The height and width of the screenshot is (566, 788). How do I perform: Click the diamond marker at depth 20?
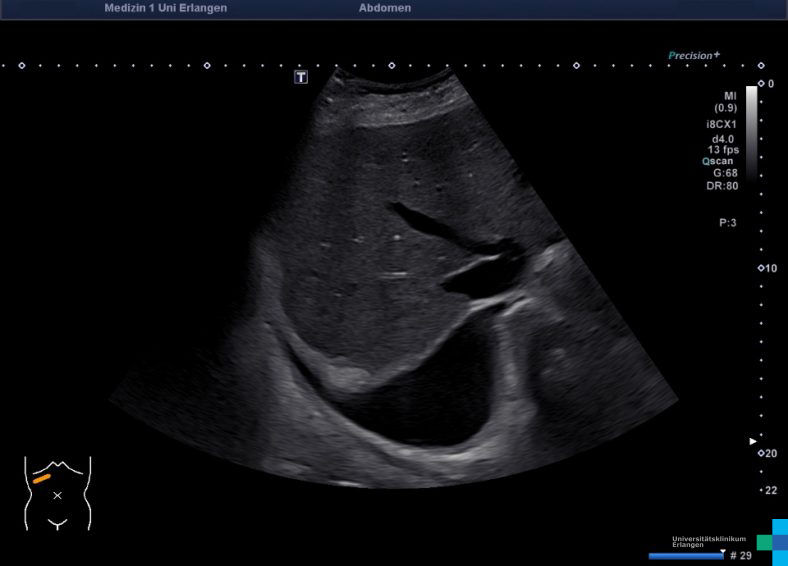[761, 453]
